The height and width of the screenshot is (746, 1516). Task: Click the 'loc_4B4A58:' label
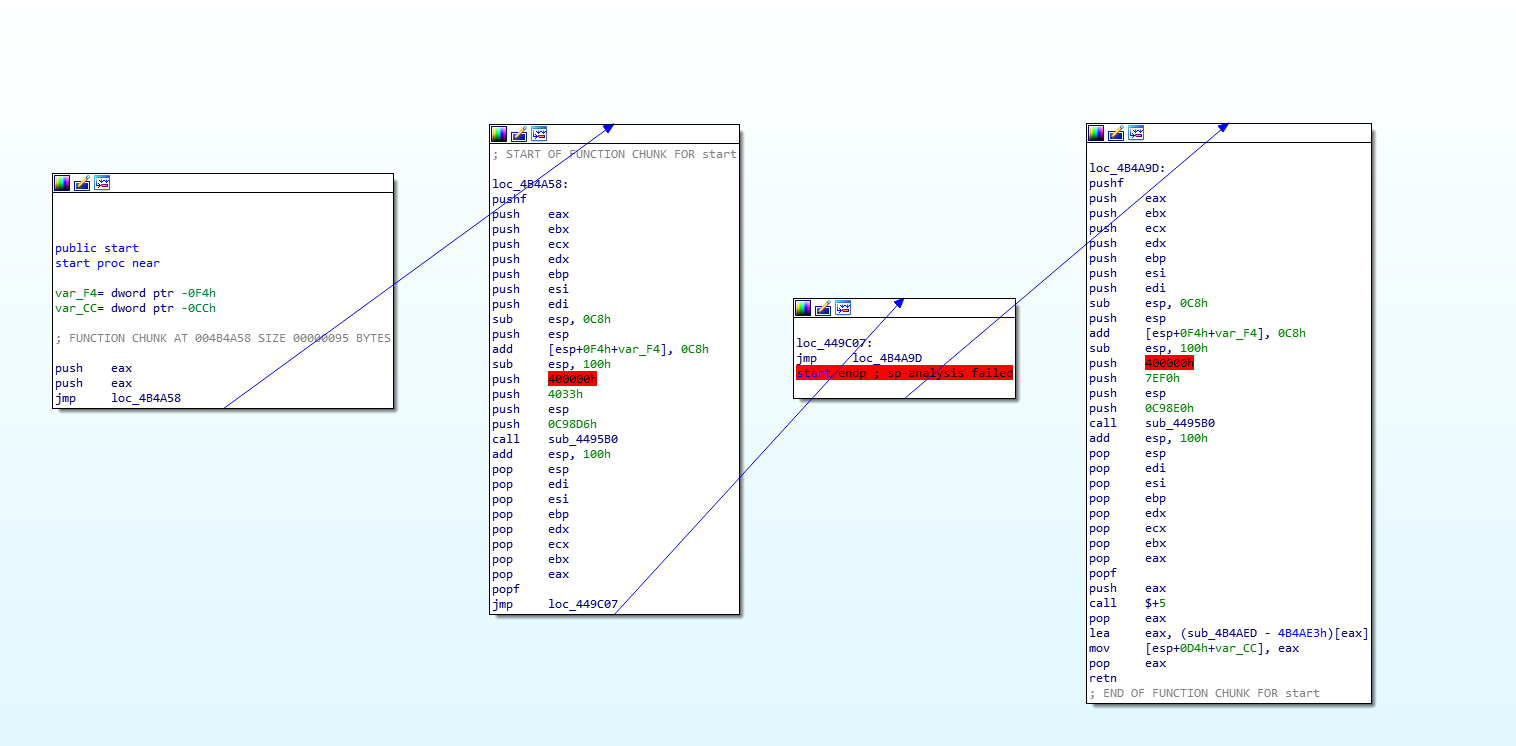(x=531, y=184)
